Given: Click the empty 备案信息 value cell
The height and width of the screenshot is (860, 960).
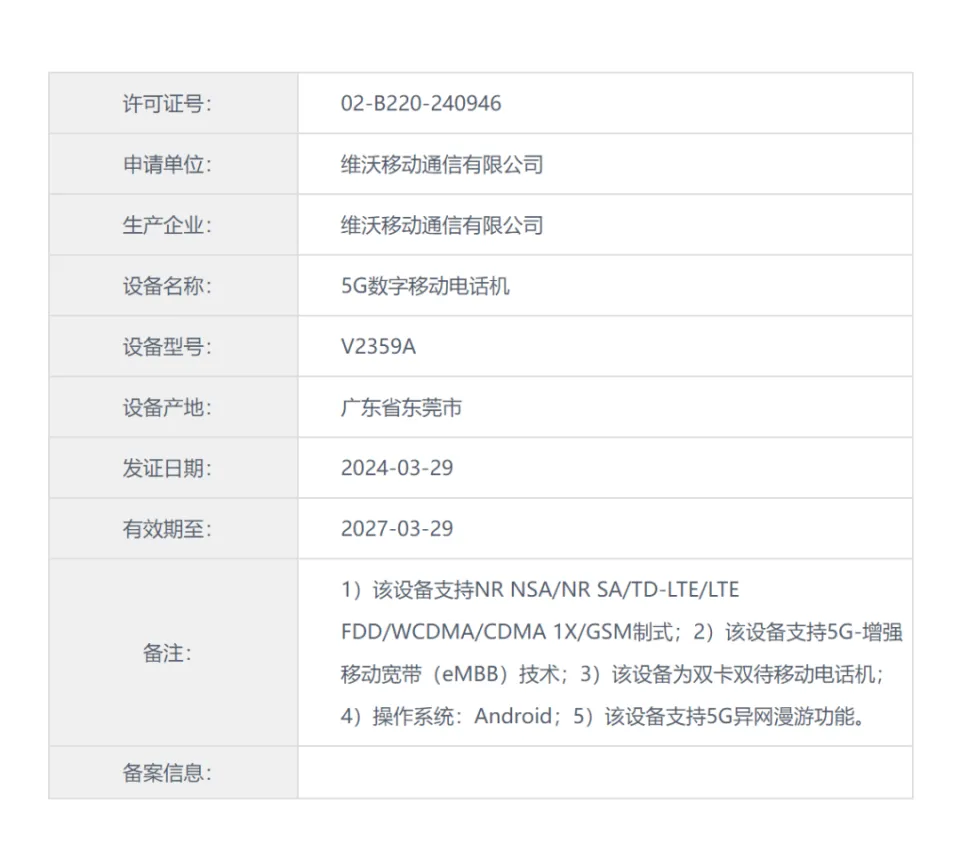Looking at the screenshot, I should [x=604, y=773].
